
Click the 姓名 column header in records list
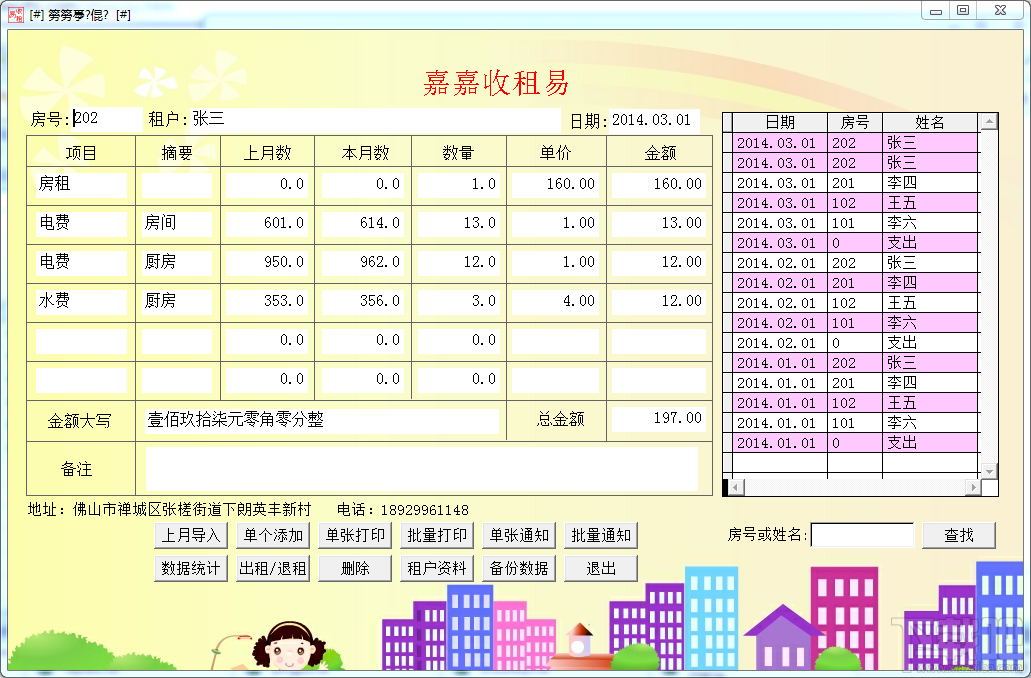click(x=930, y=122)
